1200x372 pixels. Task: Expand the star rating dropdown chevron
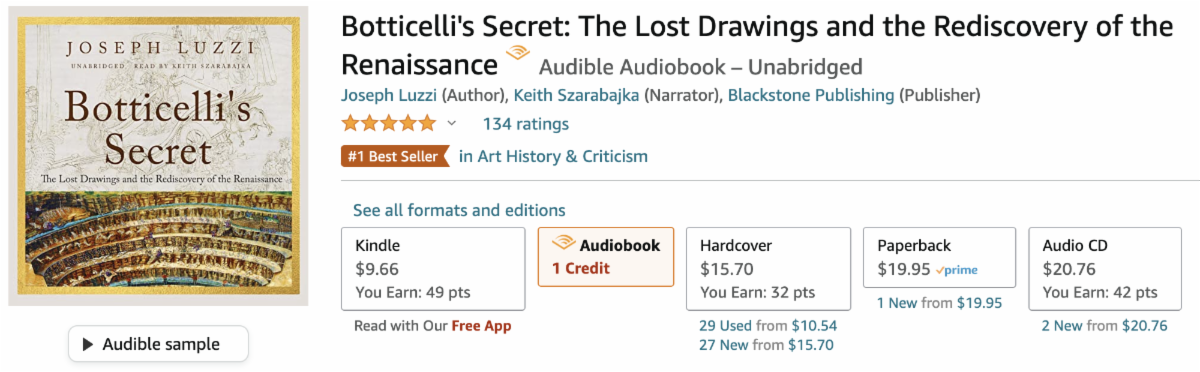click(451, 124)
